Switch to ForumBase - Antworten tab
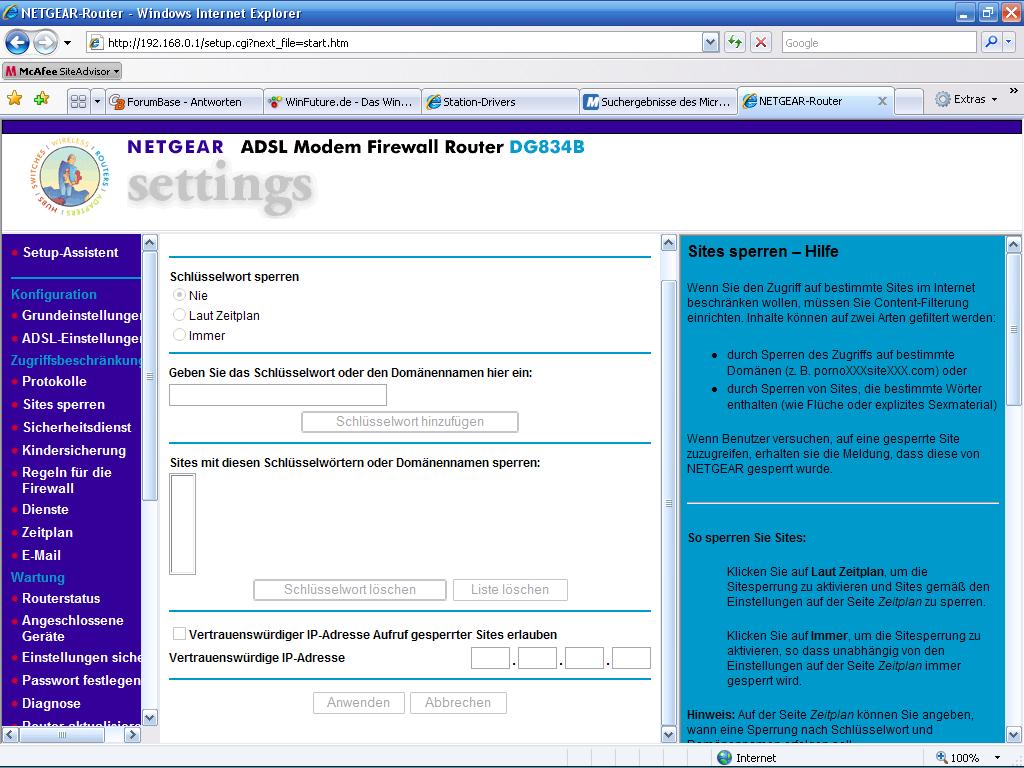This screenshot has width=1024, height=768. (184, 102)
